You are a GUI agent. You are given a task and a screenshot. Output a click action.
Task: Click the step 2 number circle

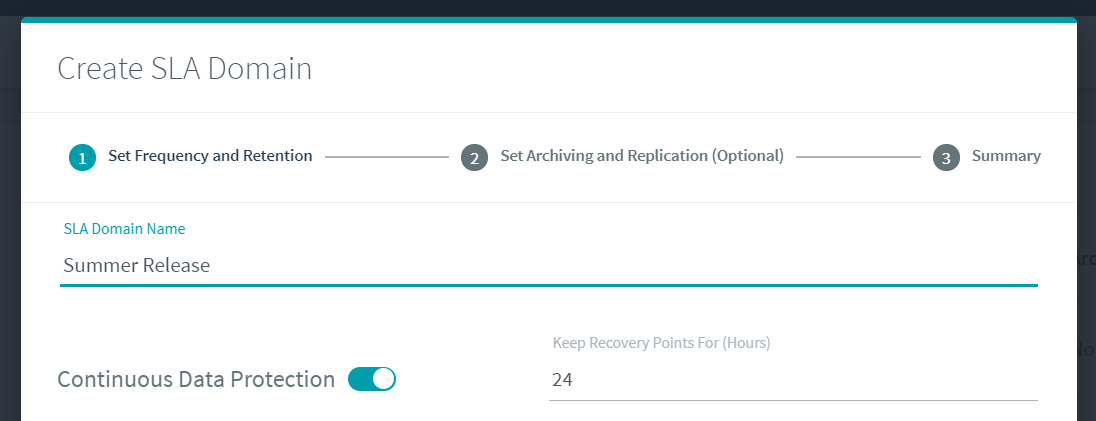pyautogui.click(x=474, y=157)
